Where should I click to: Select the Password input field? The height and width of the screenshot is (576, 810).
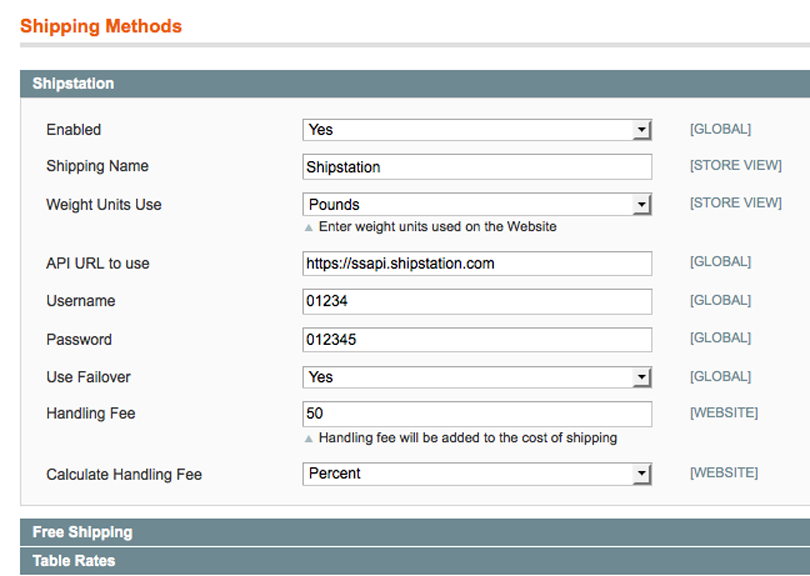click(477, 340)
